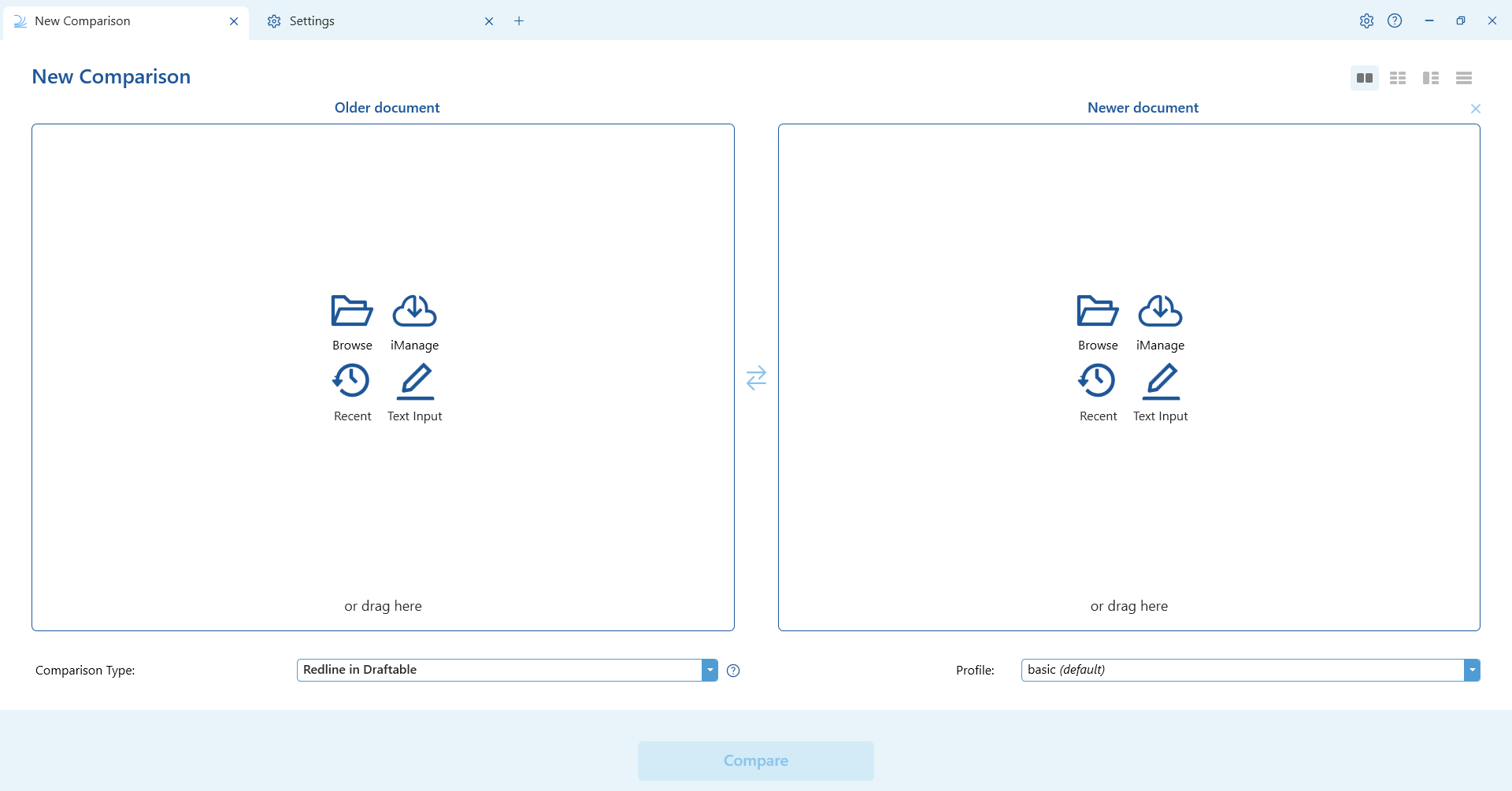Screen dimensions: 1512x791
Task: Browse for the older document file
Action: 352,322
